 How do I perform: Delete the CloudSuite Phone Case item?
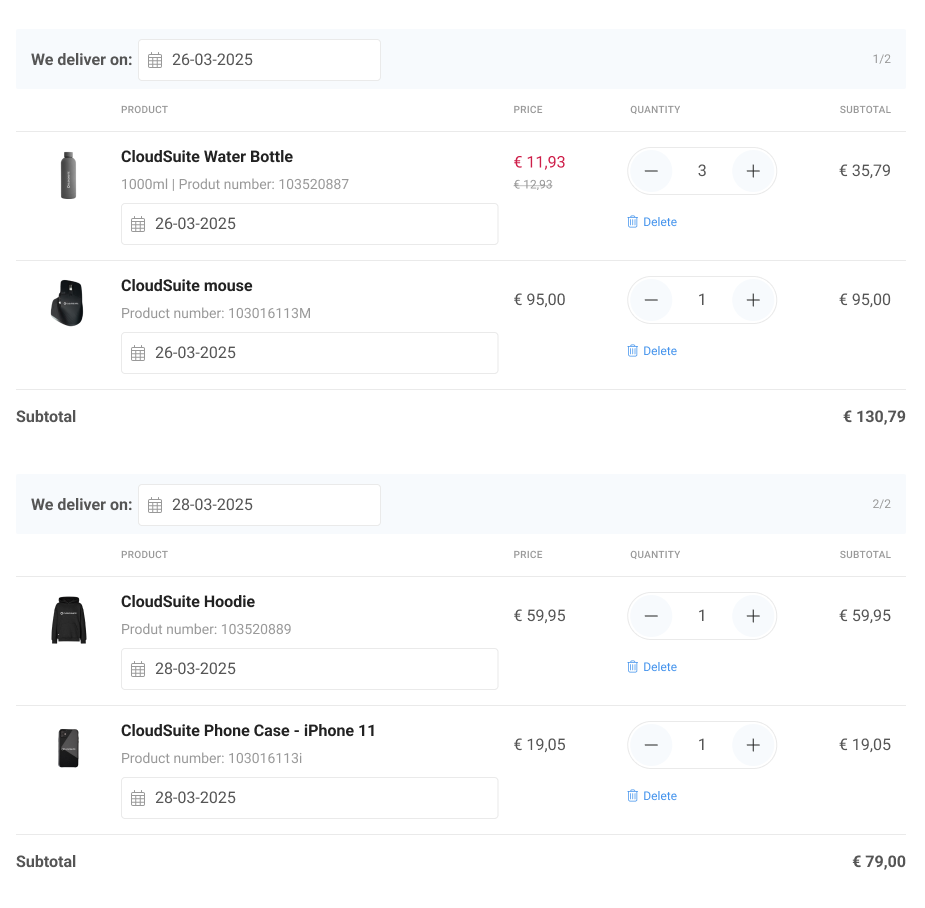coord(652,796)
